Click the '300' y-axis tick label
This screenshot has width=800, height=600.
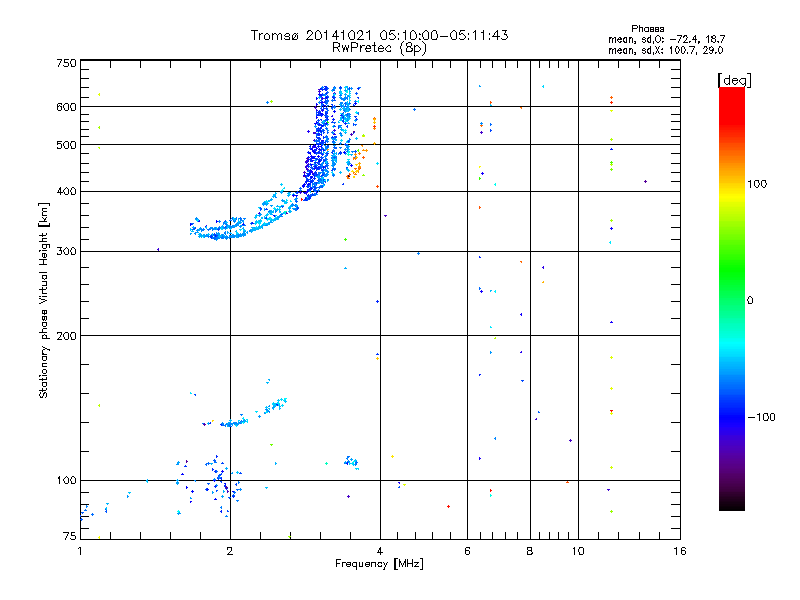click(x=66, y=252)
